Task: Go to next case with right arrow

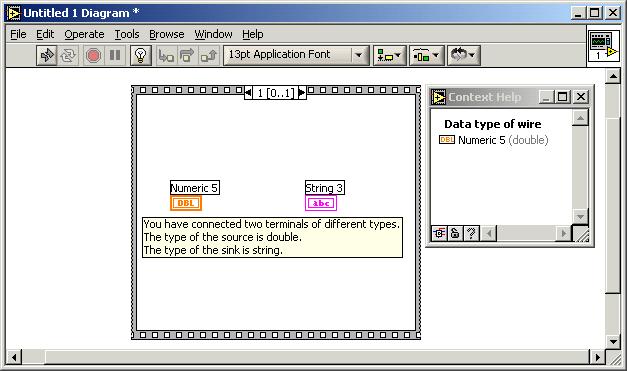Action: pos(302,93)
